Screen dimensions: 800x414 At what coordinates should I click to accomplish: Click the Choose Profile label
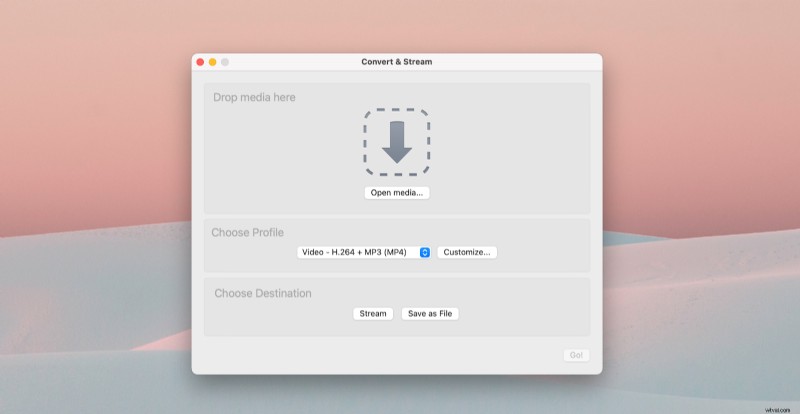[x=247, y=233]
